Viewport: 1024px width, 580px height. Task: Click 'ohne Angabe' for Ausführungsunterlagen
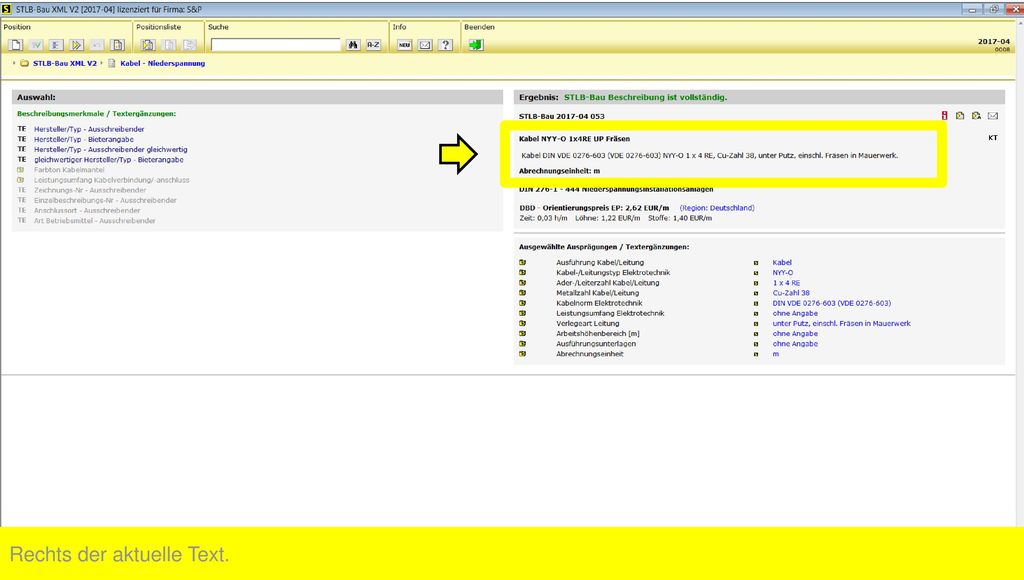[x=795, y=344]
